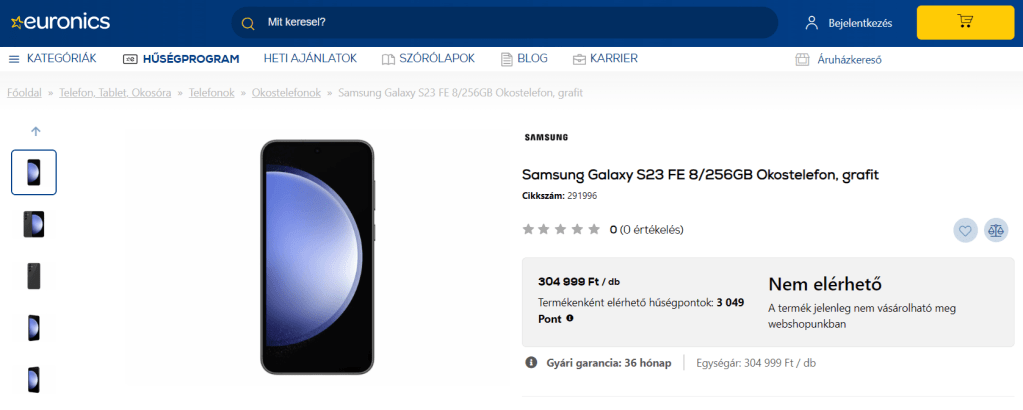Click the Euronics logo
The image size is (1023, 410).
[x=60, y=22]
